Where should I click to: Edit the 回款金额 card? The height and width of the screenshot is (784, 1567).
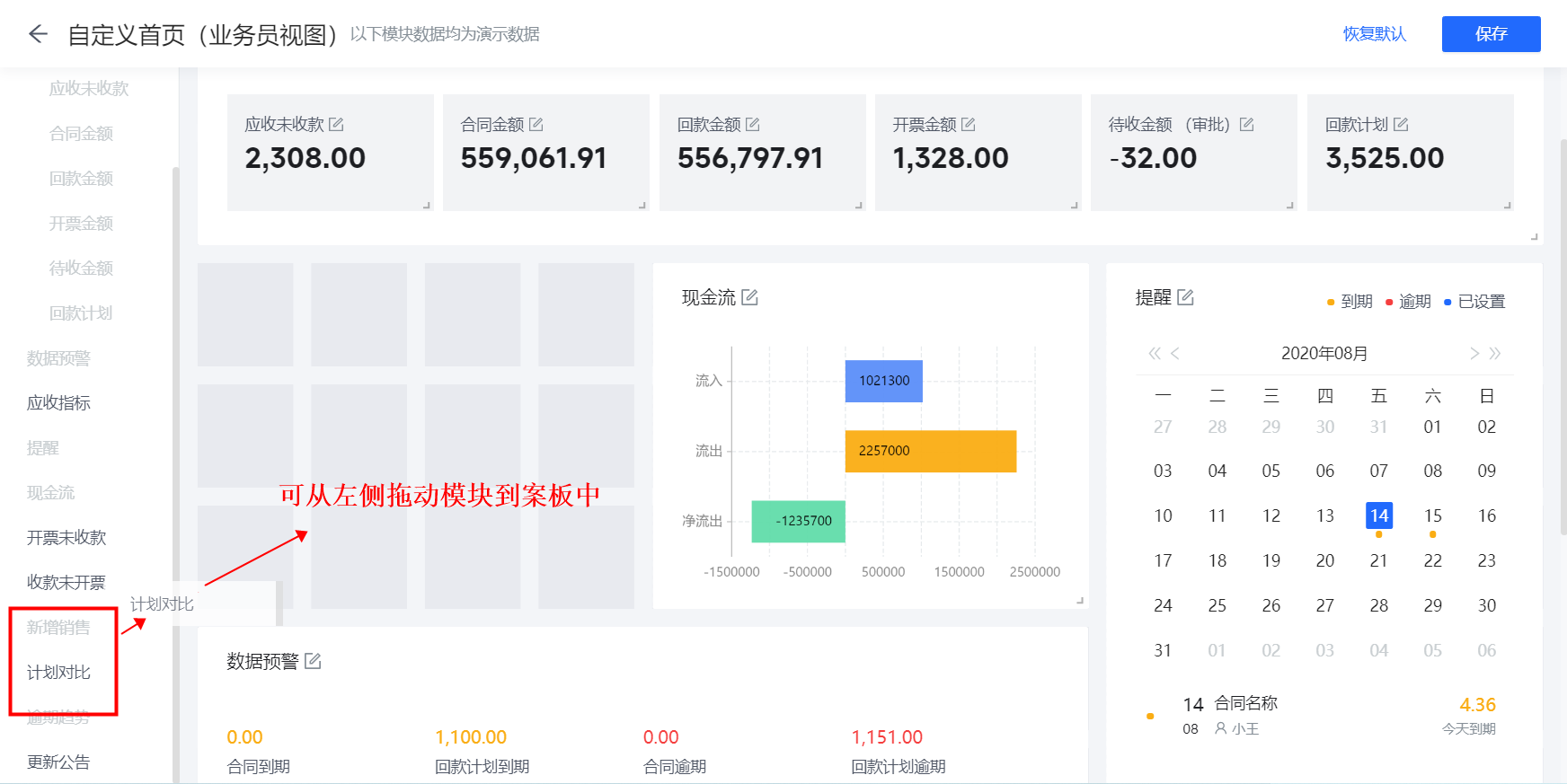tap(753, 124)
